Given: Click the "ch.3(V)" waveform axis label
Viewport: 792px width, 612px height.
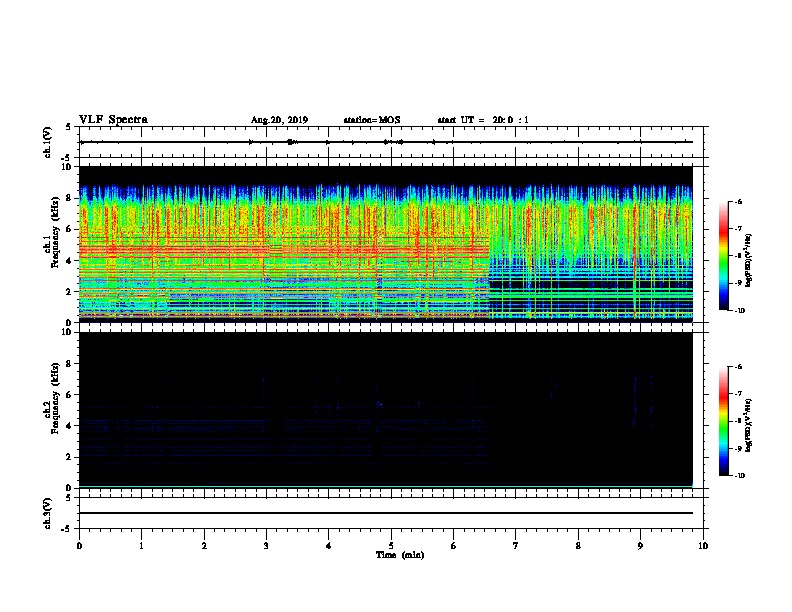Looking at the screenshot, I should [x=48, y=513].
